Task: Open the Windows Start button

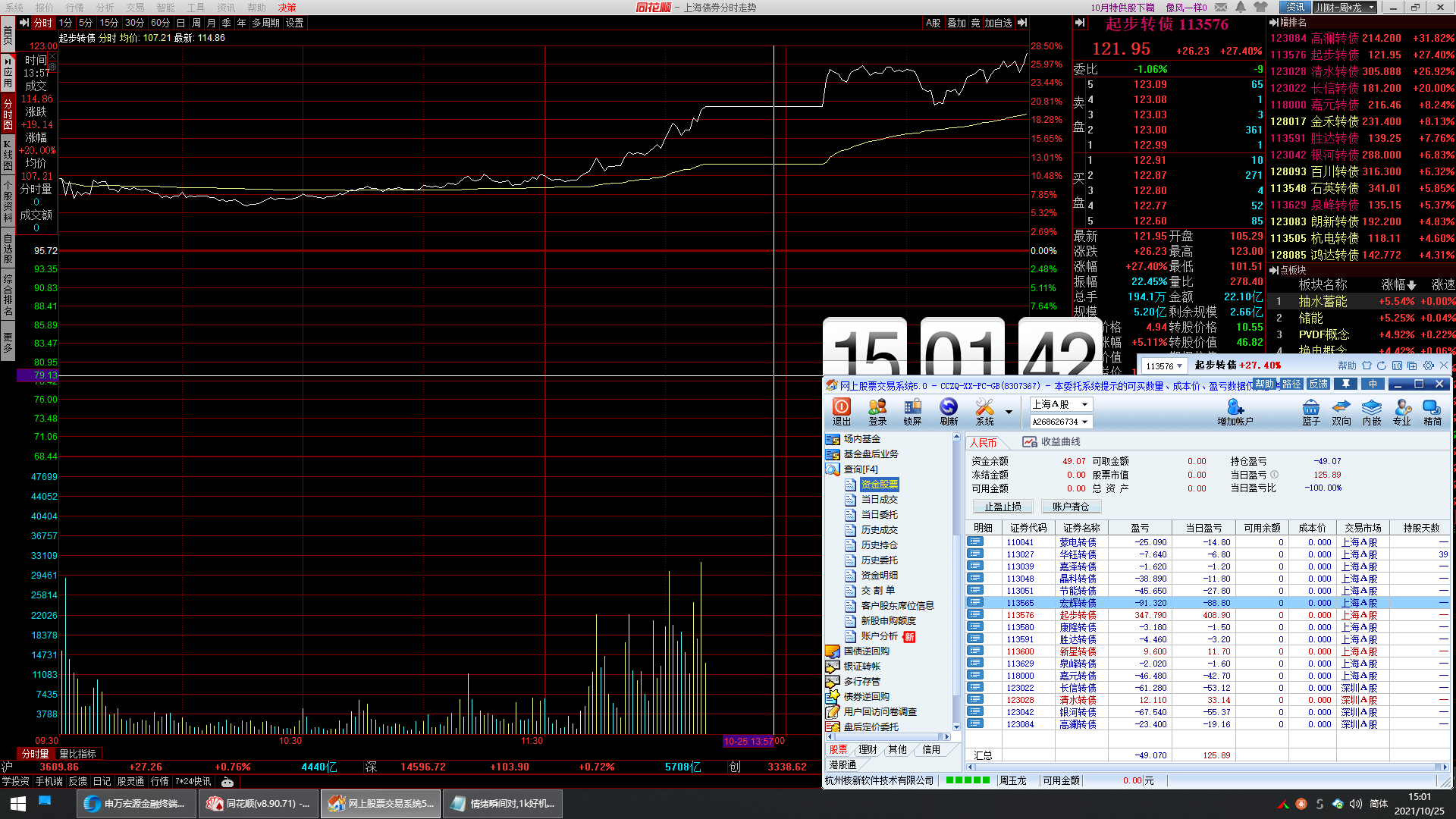Action: click(18, 803)
